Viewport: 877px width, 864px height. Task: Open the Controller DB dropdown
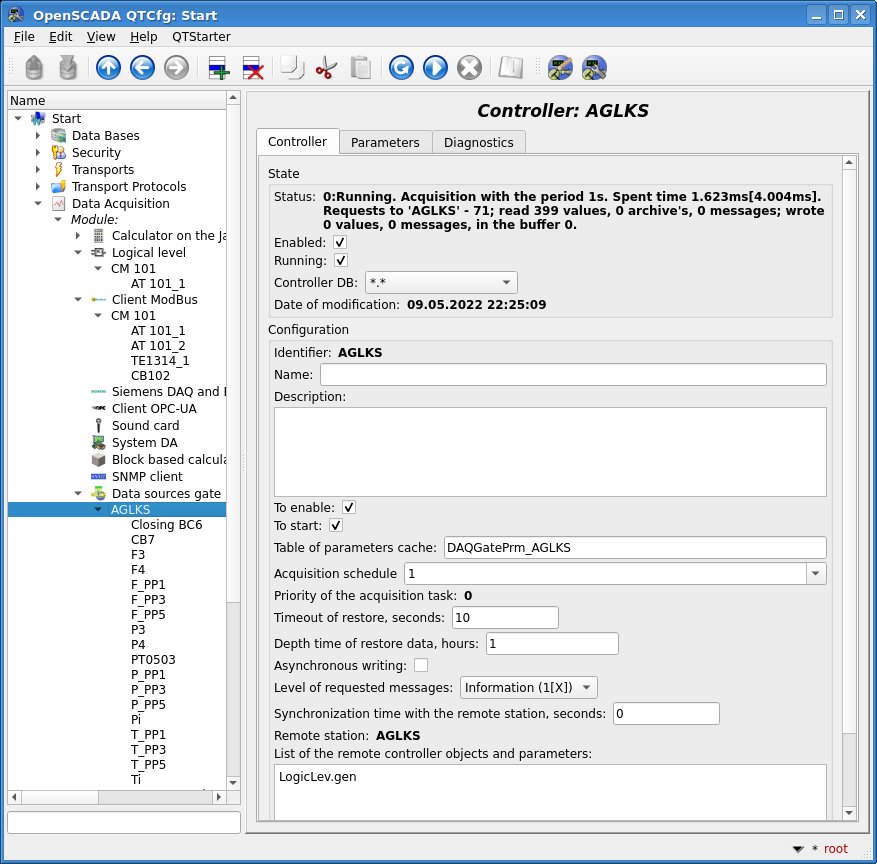coord(441,282)
